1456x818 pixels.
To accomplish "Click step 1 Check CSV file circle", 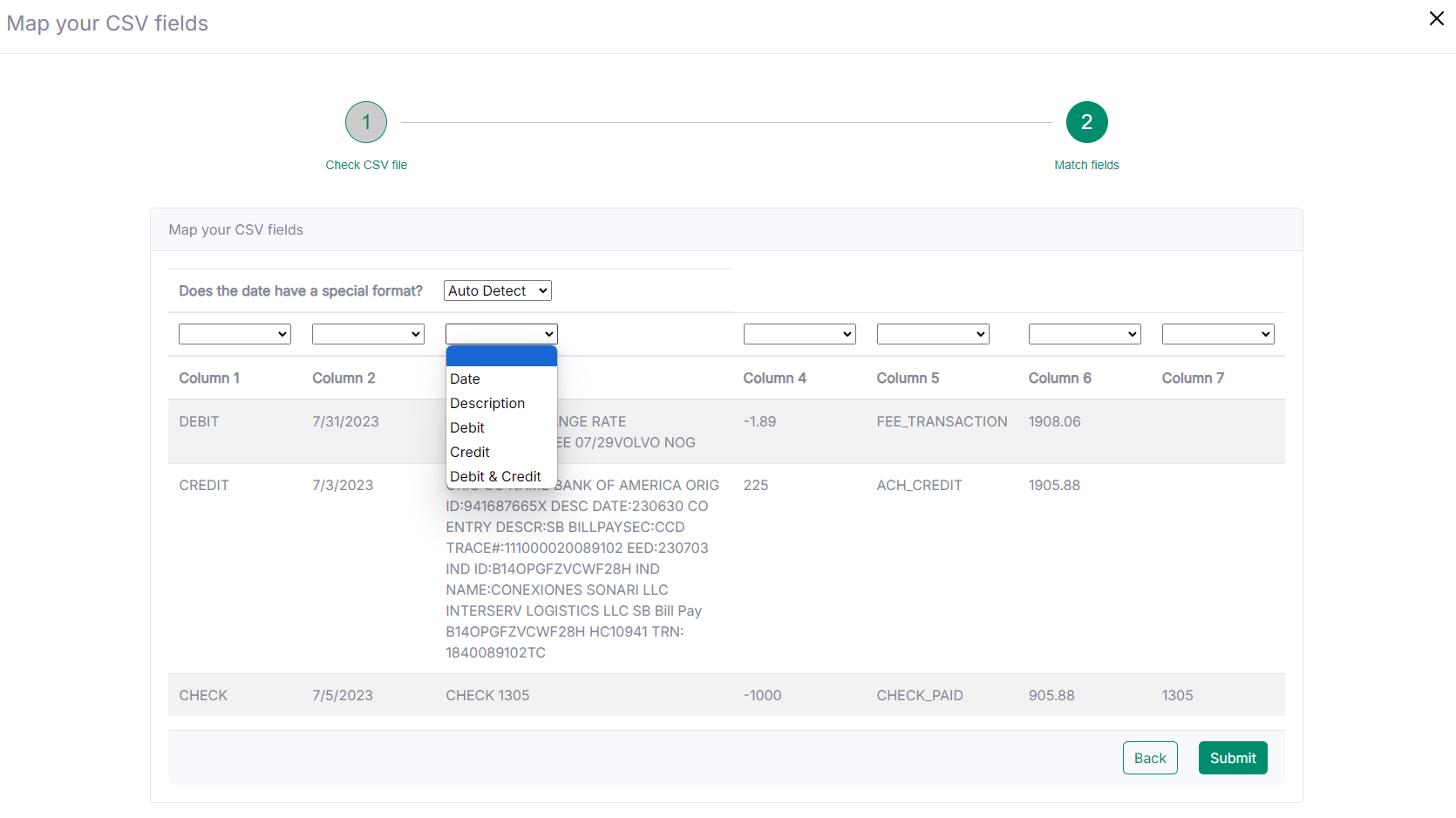I will 366,122.
